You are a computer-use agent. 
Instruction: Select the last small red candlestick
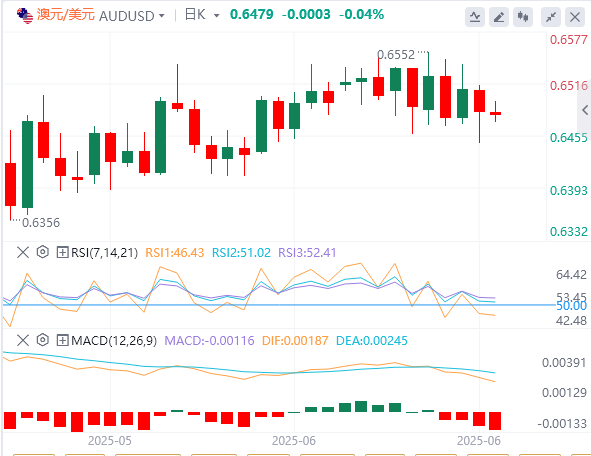click(495, 113)
